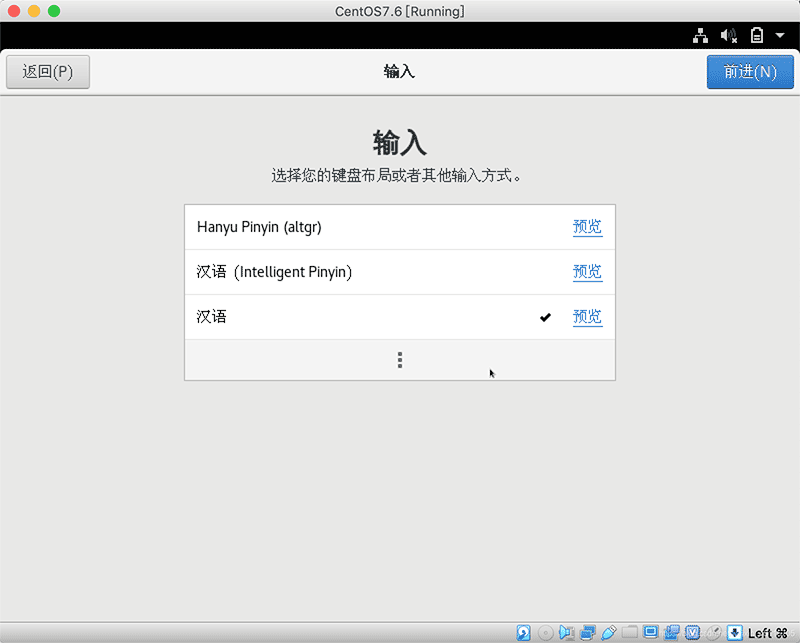Click the 前进(N) forward button
The height and width of the screenshot is (643, 800).
coord(750,72)
